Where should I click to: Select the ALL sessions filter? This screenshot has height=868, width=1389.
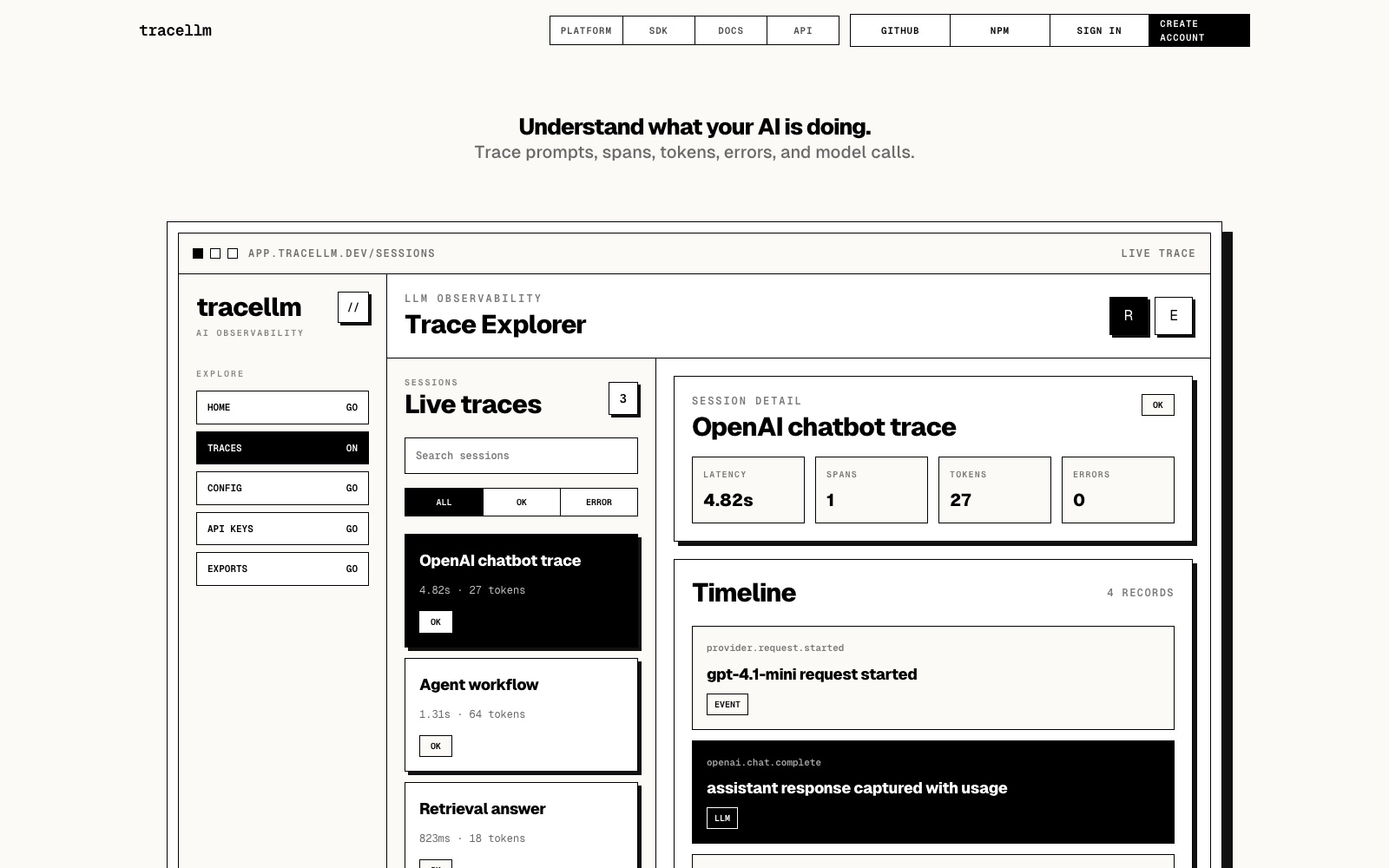point(444,502)
